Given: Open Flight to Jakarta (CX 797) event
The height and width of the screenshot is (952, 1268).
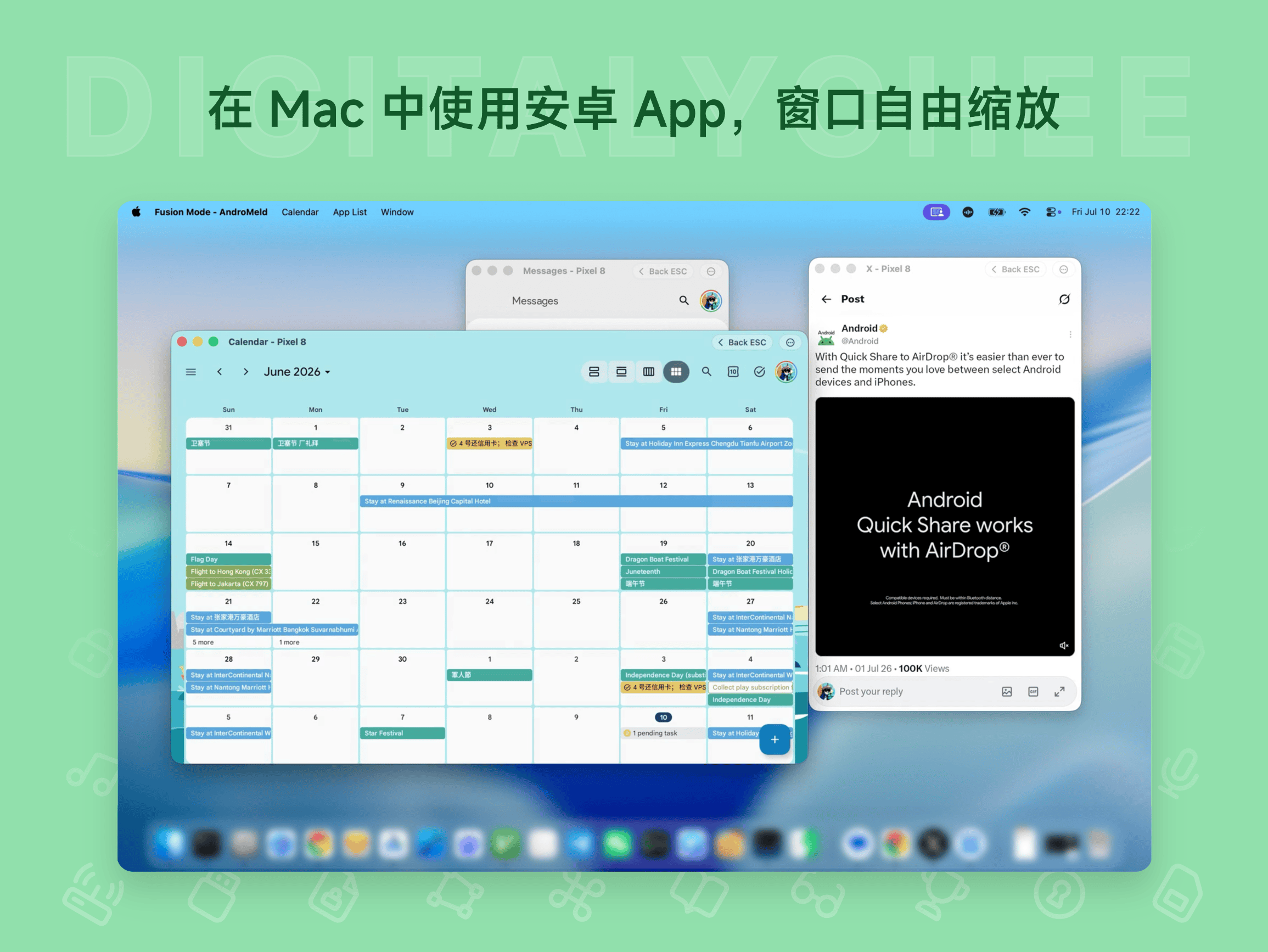Looking at the screenshot, I should coord(228,584).
